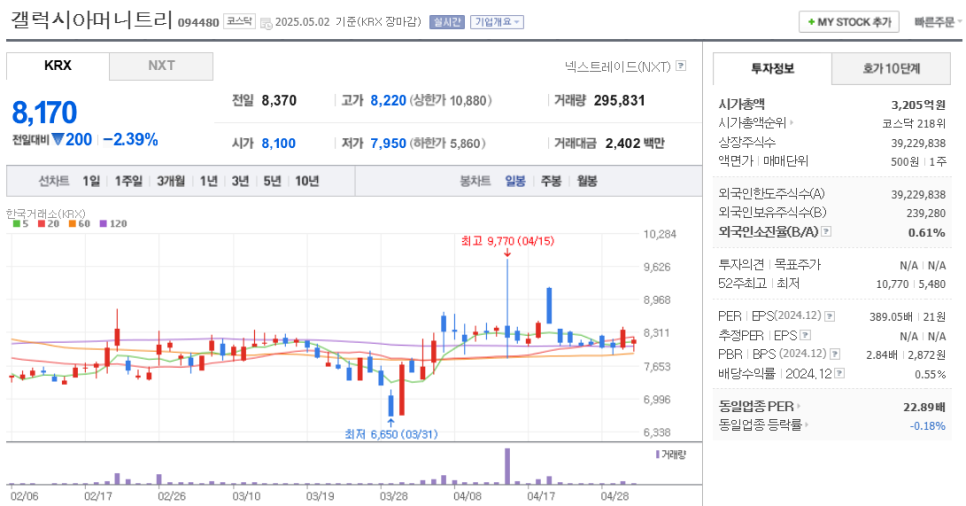Click the tallest volume bar near 04/15
The image size is (966, 506).
tap(507, 467)
